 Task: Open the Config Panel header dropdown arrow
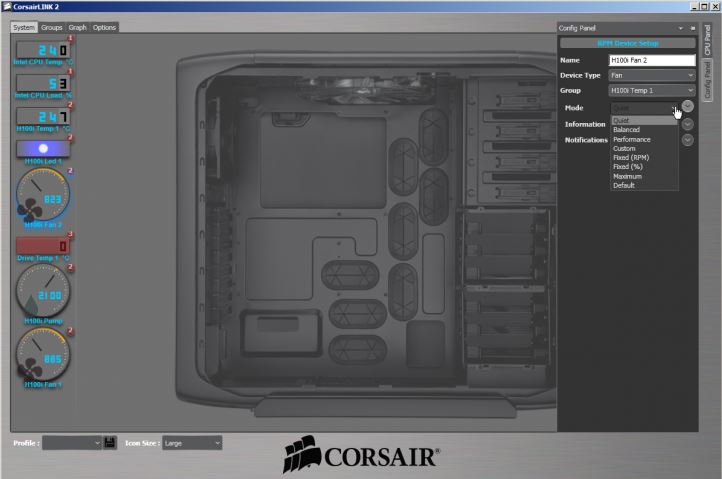[681, 28]
